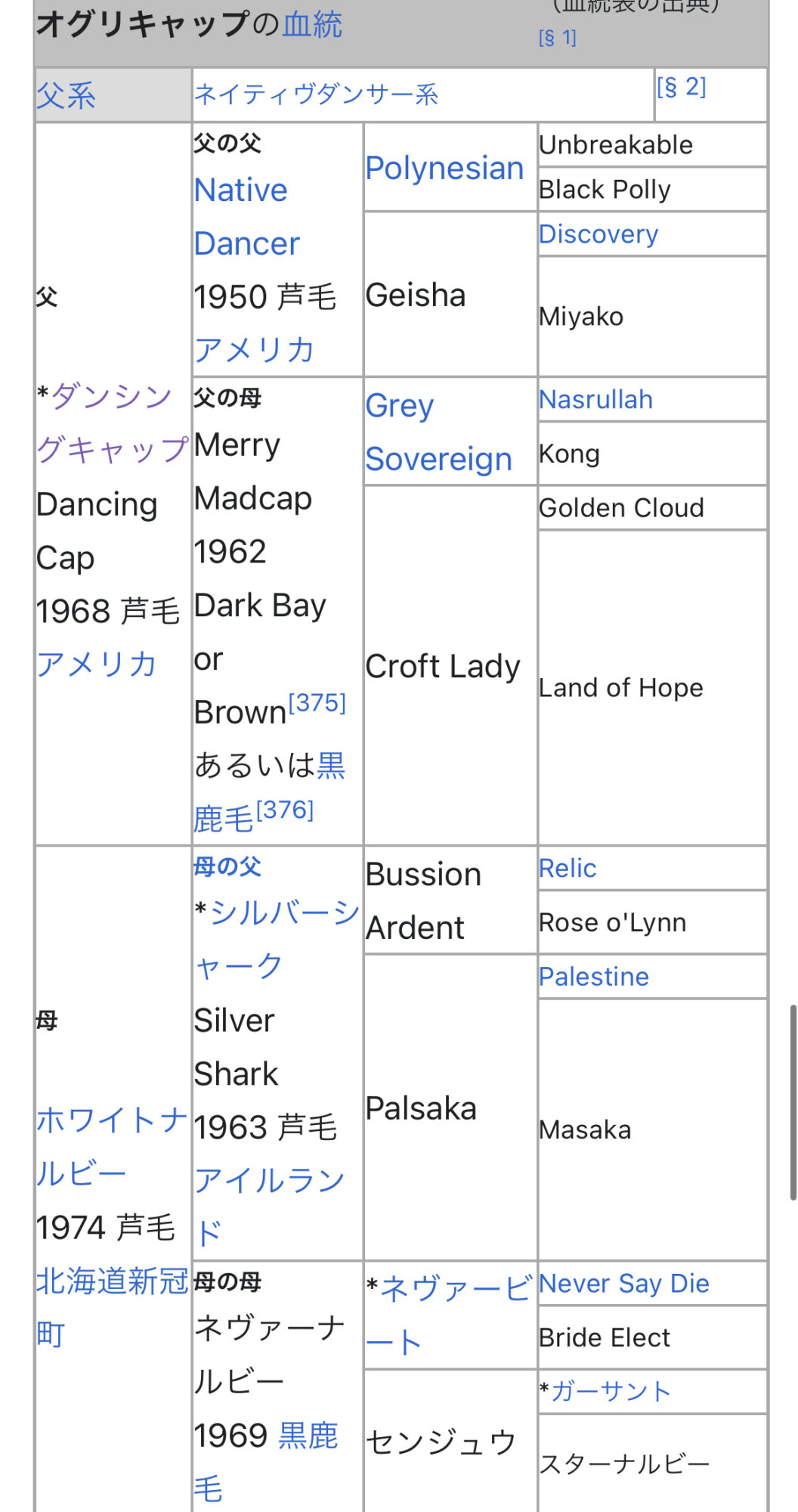Image resolution: width=798 pixels, height=1512 pixels.
Task: Open the ガーサント link
Action: pos(611,1391)
